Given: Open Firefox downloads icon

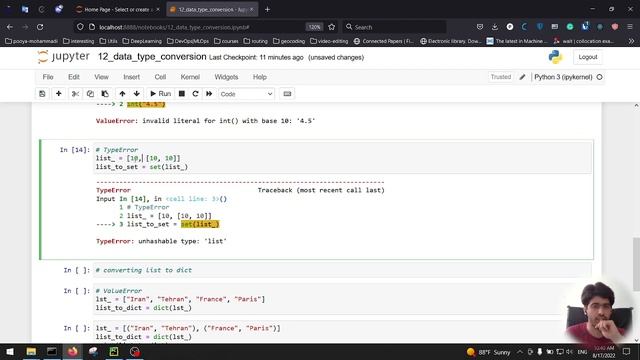Looking at the screenshot, I should coord(495,27).
